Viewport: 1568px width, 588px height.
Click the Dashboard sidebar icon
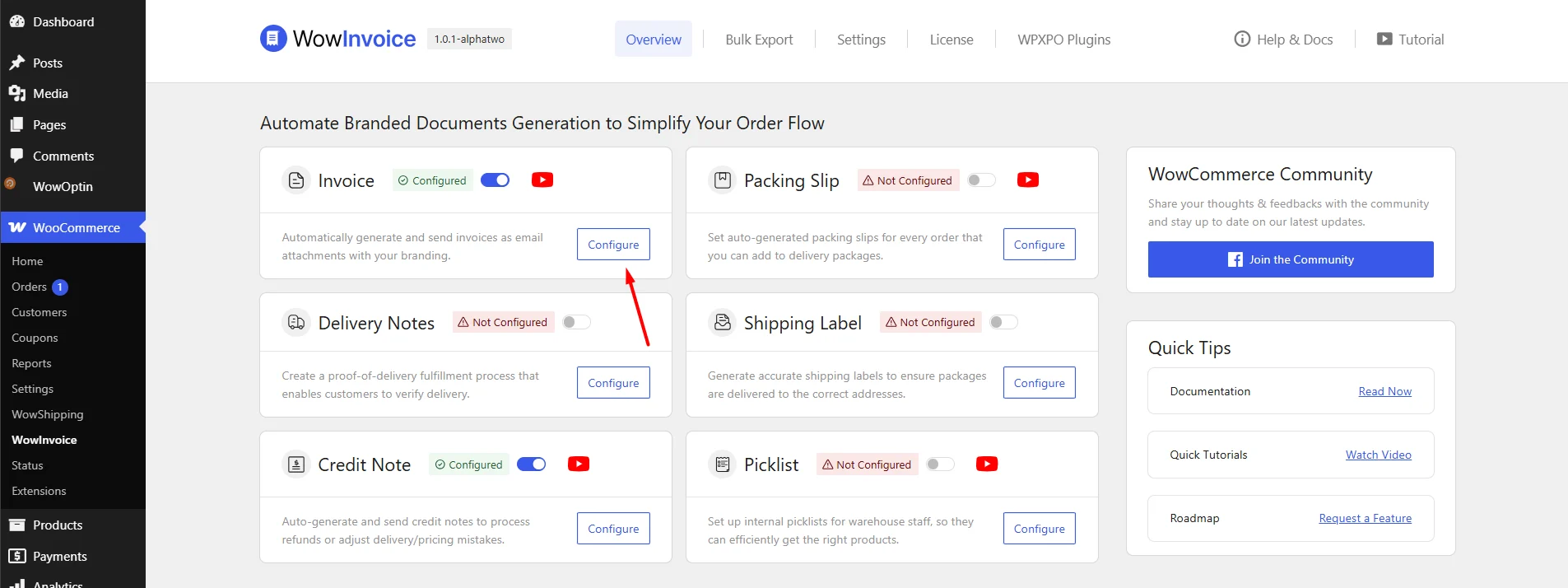(x=16, y=22)
